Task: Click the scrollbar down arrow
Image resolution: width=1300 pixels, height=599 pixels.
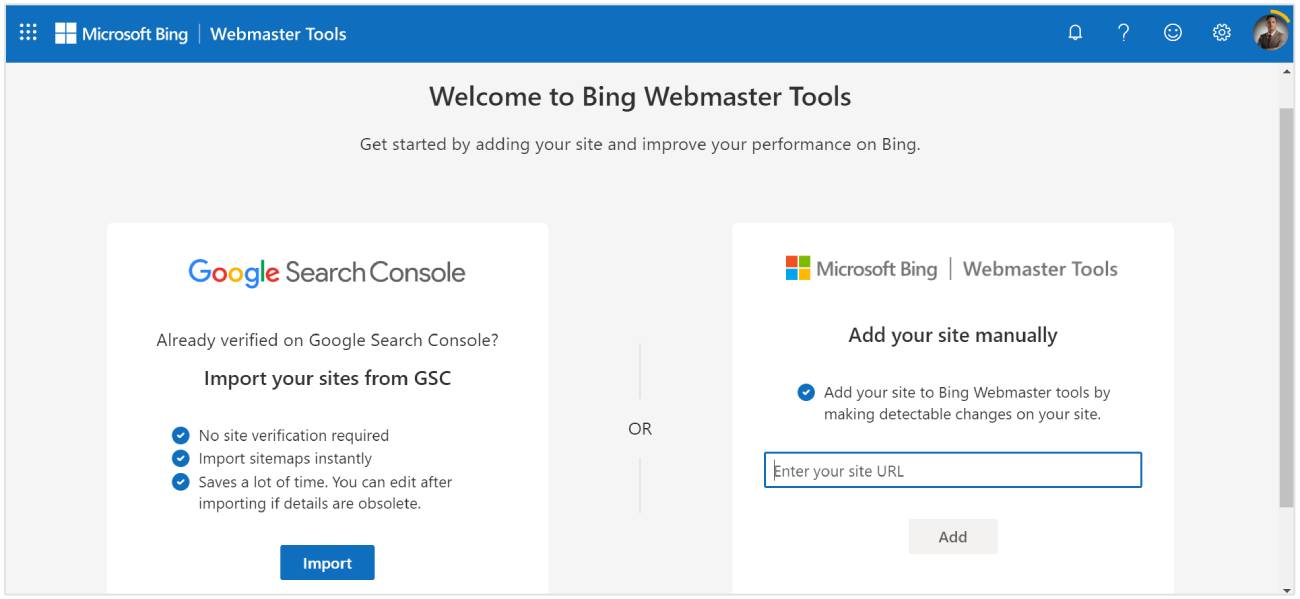Action: [1286, 590]
